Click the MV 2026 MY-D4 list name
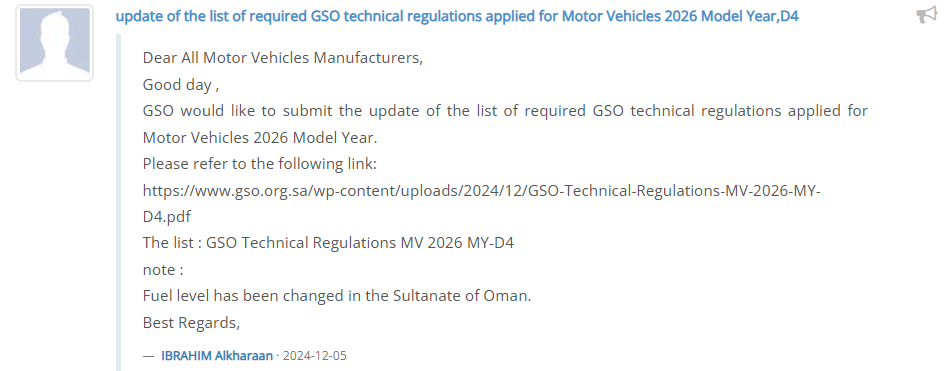948x371 pixels. pos(457,243)
